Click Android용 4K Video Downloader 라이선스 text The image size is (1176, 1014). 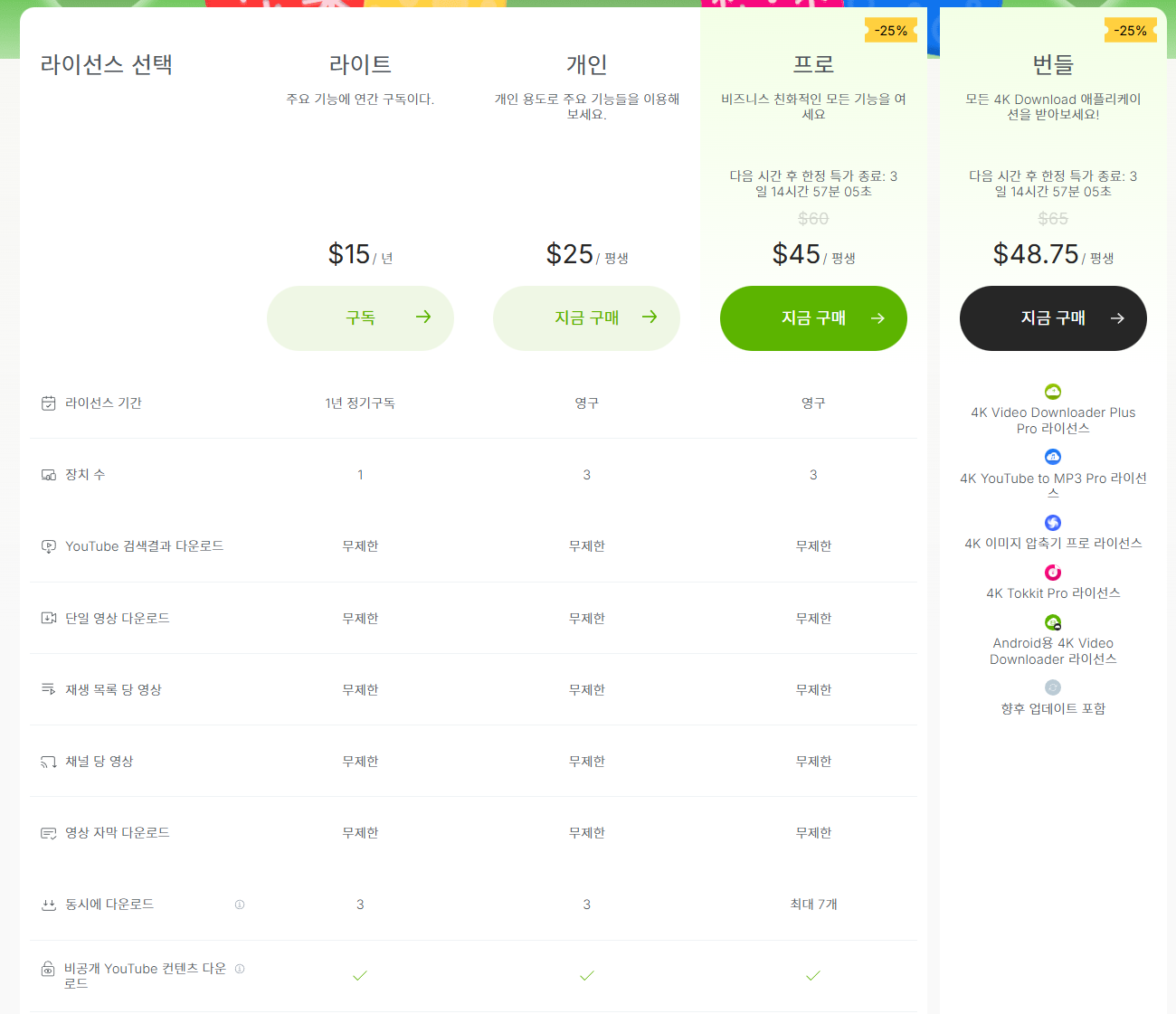tap(1053, 651)
